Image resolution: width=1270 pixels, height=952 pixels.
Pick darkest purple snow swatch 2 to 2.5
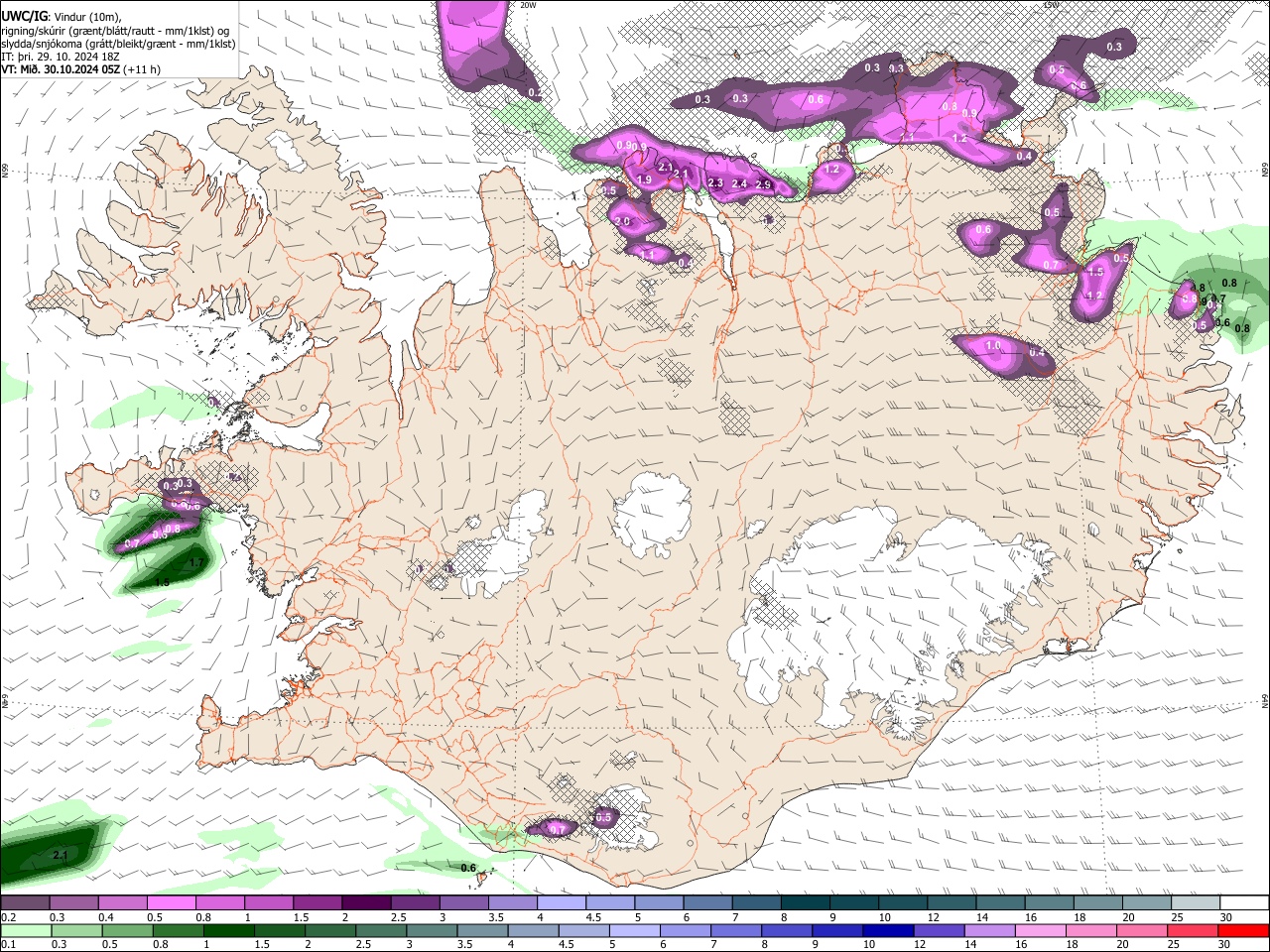click(x=366, y=902)
